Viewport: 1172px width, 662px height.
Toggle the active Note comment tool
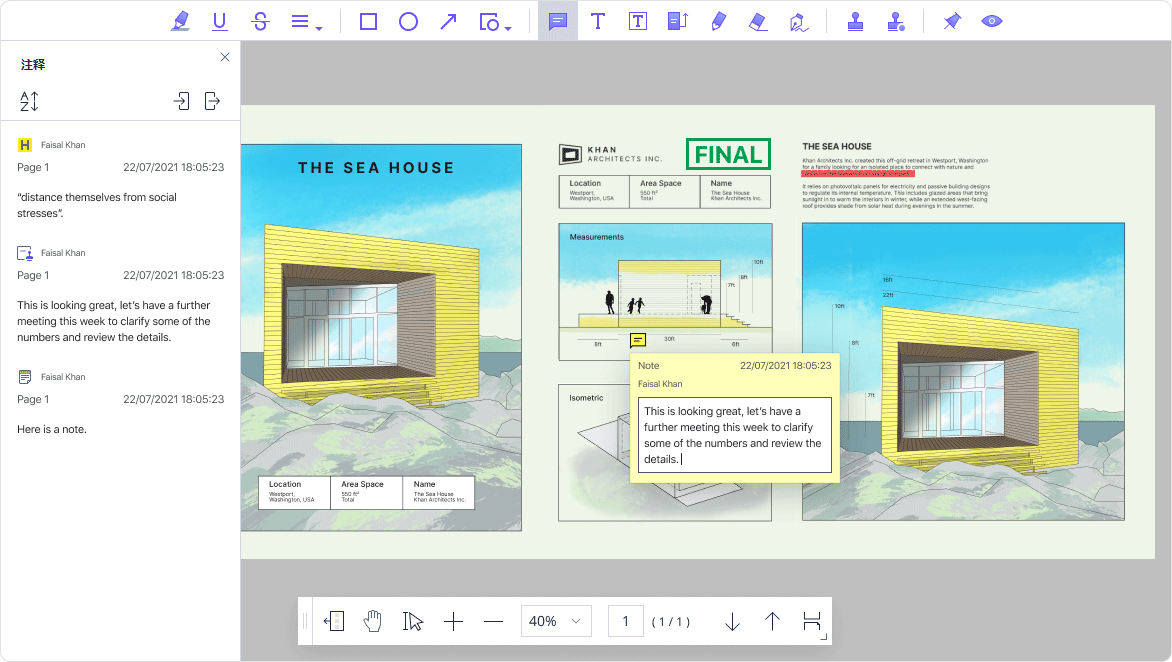(x=558, y=21)
